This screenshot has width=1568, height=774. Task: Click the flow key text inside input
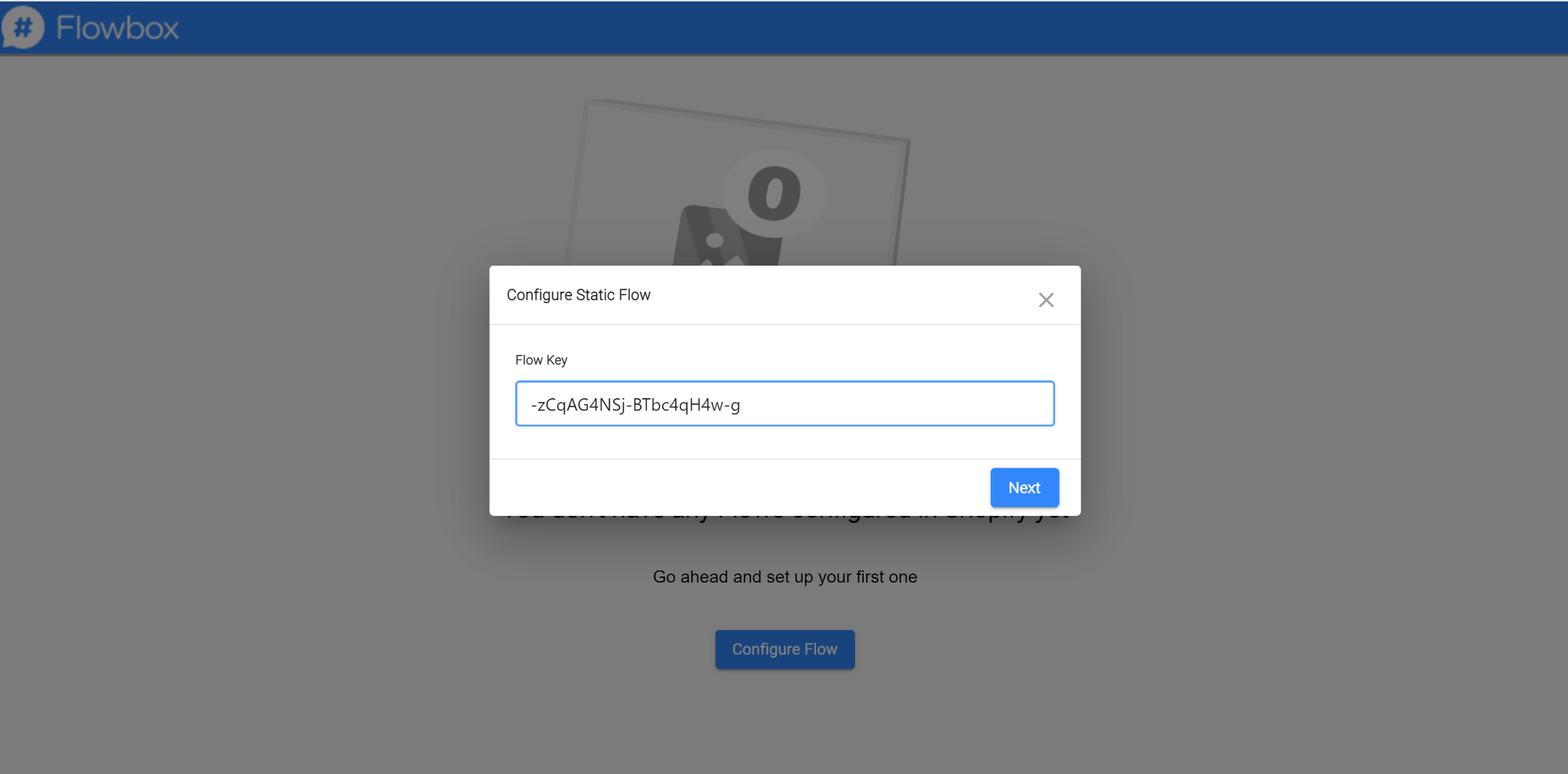point(635,405)
